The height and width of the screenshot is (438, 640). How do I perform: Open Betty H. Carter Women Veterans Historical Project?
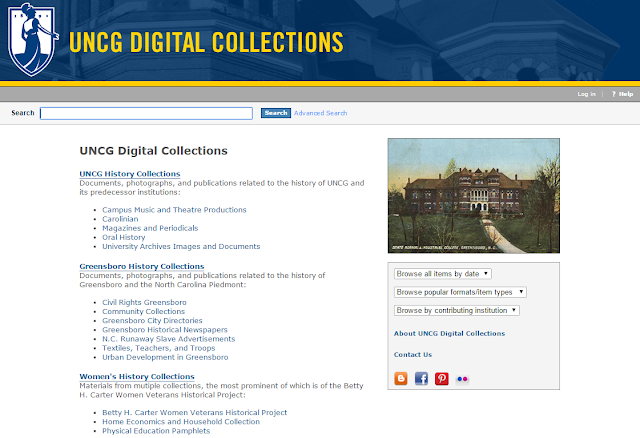click(x=194, y=413)
